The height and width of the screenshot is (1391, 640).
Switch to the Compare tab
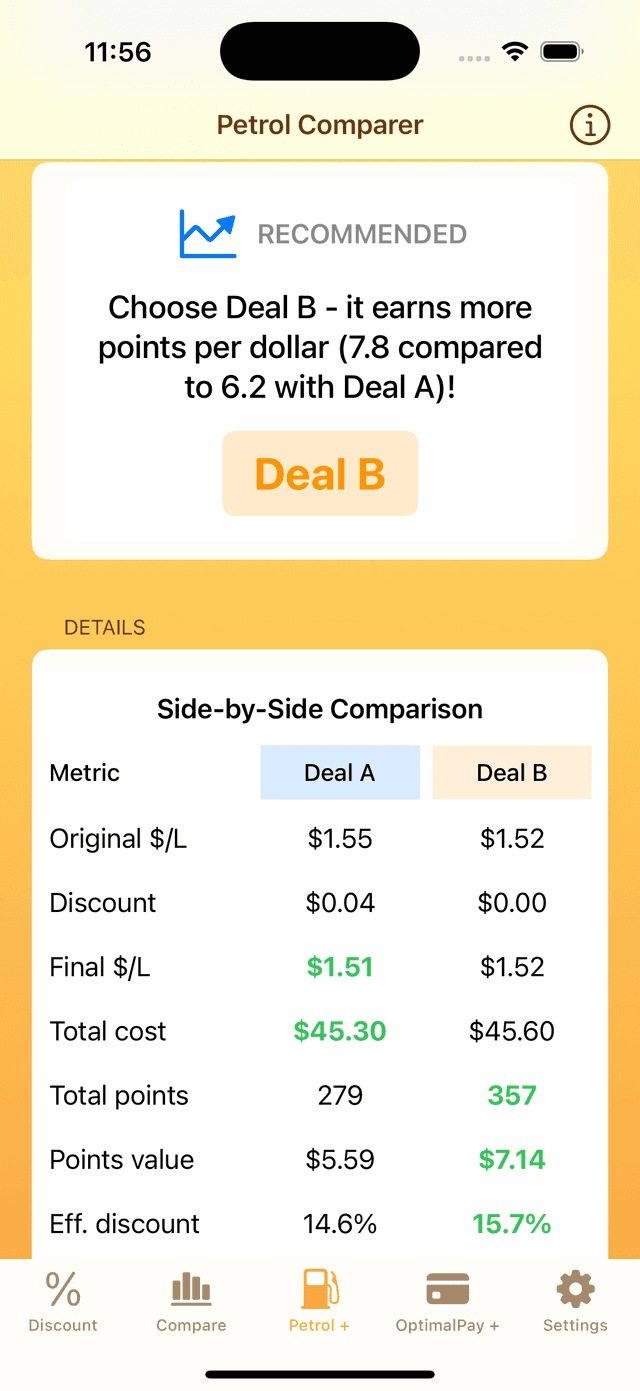click(x=191, y=1302)
